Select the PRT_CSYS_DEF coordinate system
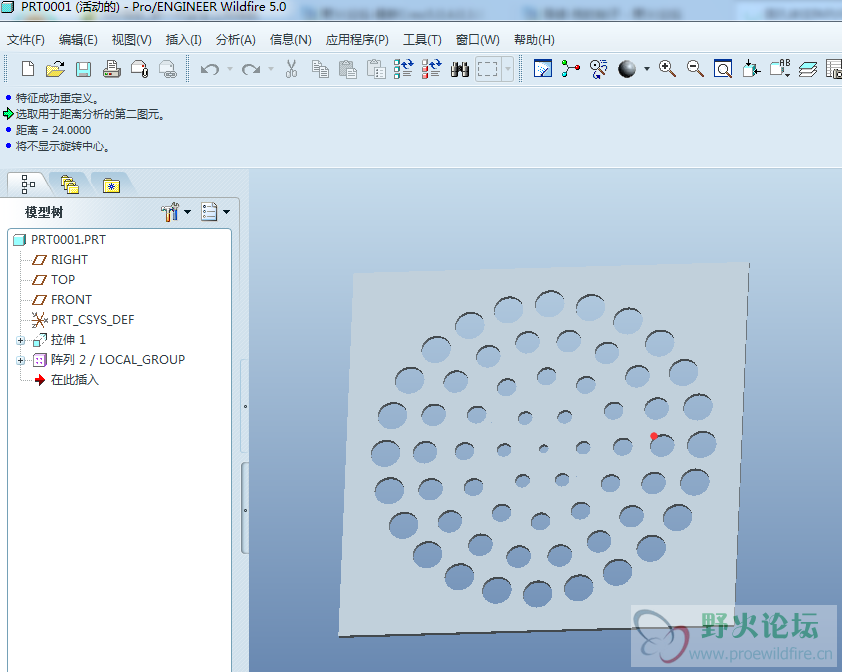This screenshot has width=842, height=672. click(x=92, y=320)
